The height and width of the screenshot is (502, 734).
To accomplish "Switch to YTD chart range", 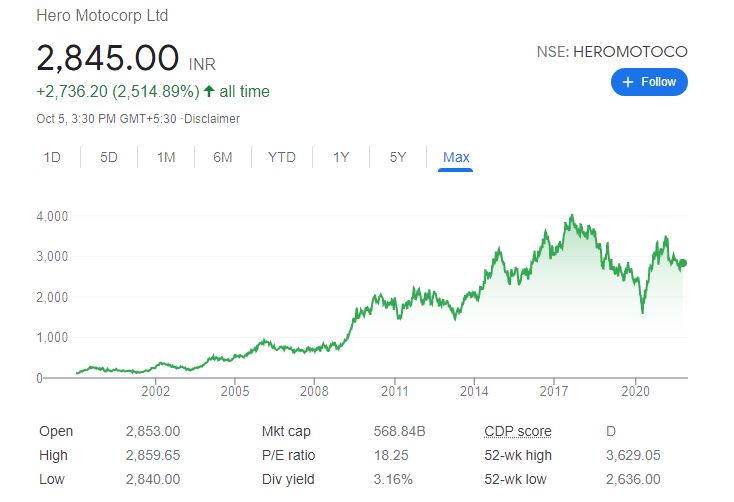I will point(282,157).
